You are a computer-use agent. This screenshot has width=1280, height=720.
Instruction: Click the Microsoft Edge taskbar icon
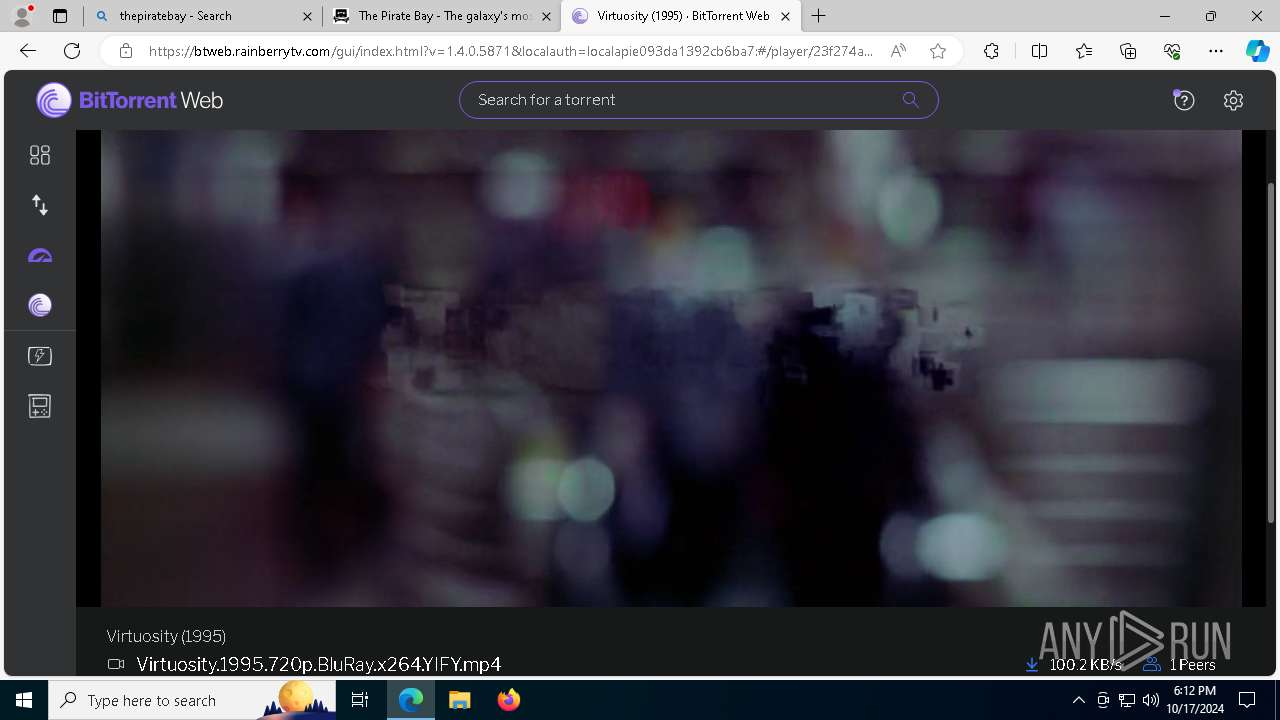click(x=411, y=700)
